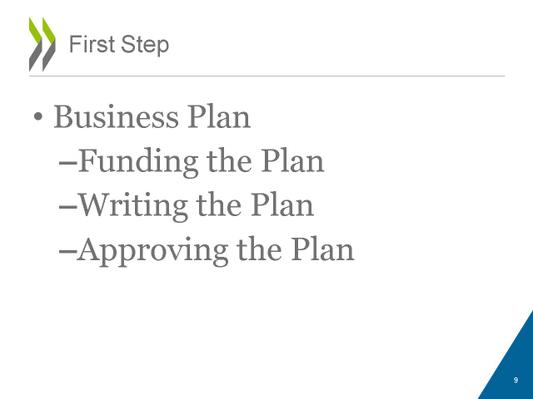This screenshot has height=399, width=533.
Task: Click the word "Plan" after "Funding the"
Action: 292,160
